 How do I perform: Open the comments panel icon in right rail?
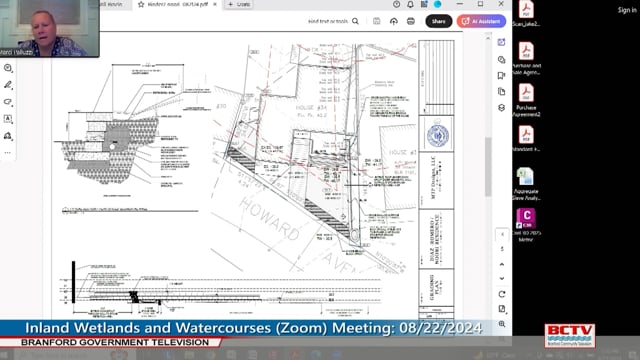click(502, 60)
